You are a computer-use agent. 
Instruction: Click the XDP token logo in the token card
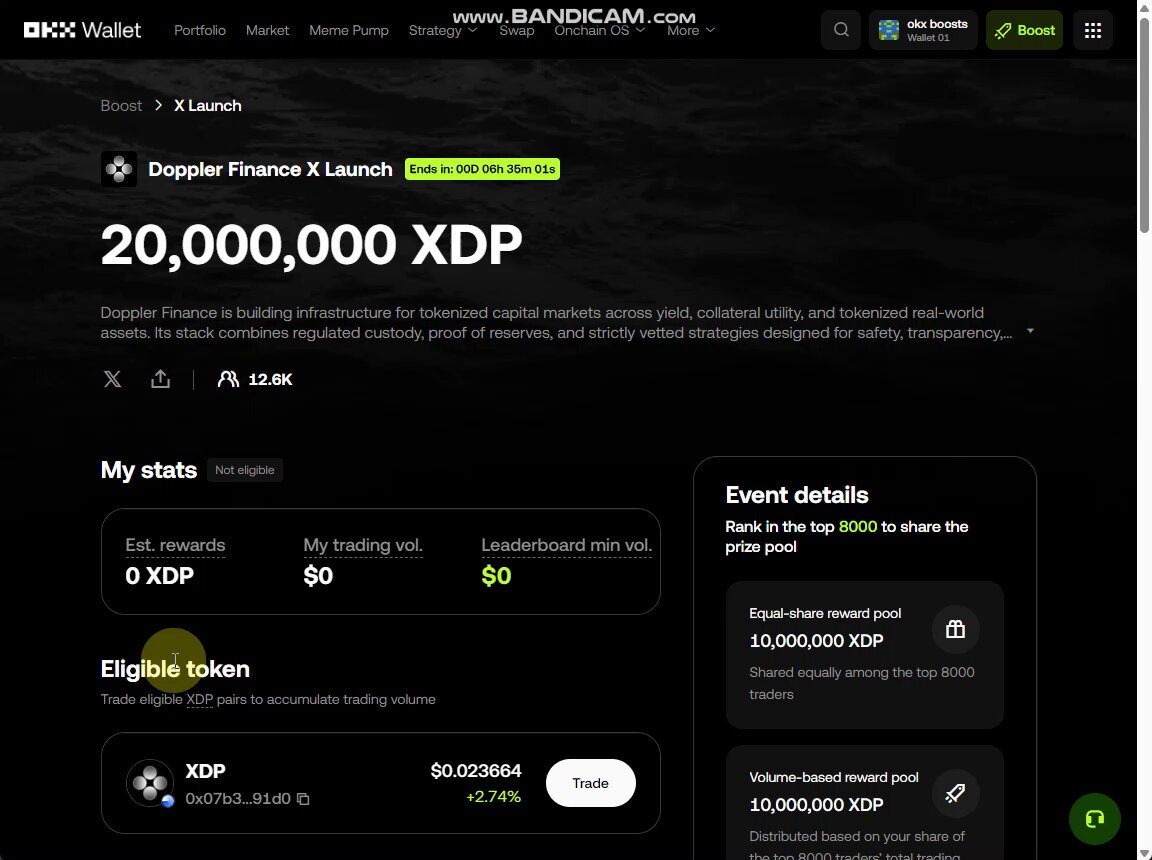point(150,783)
